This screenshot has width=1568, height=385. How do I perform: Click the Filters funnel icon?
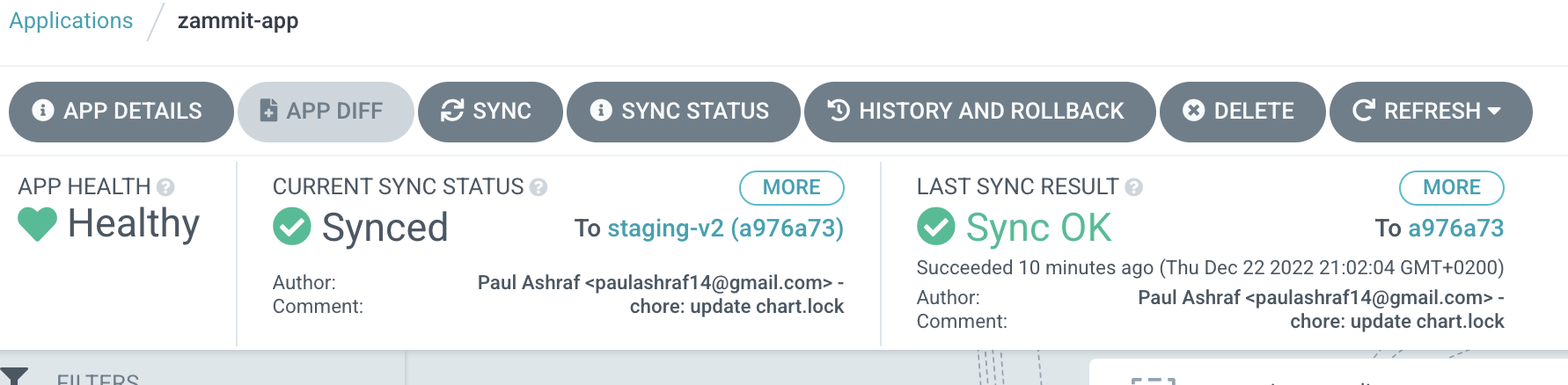pos(15,376)
